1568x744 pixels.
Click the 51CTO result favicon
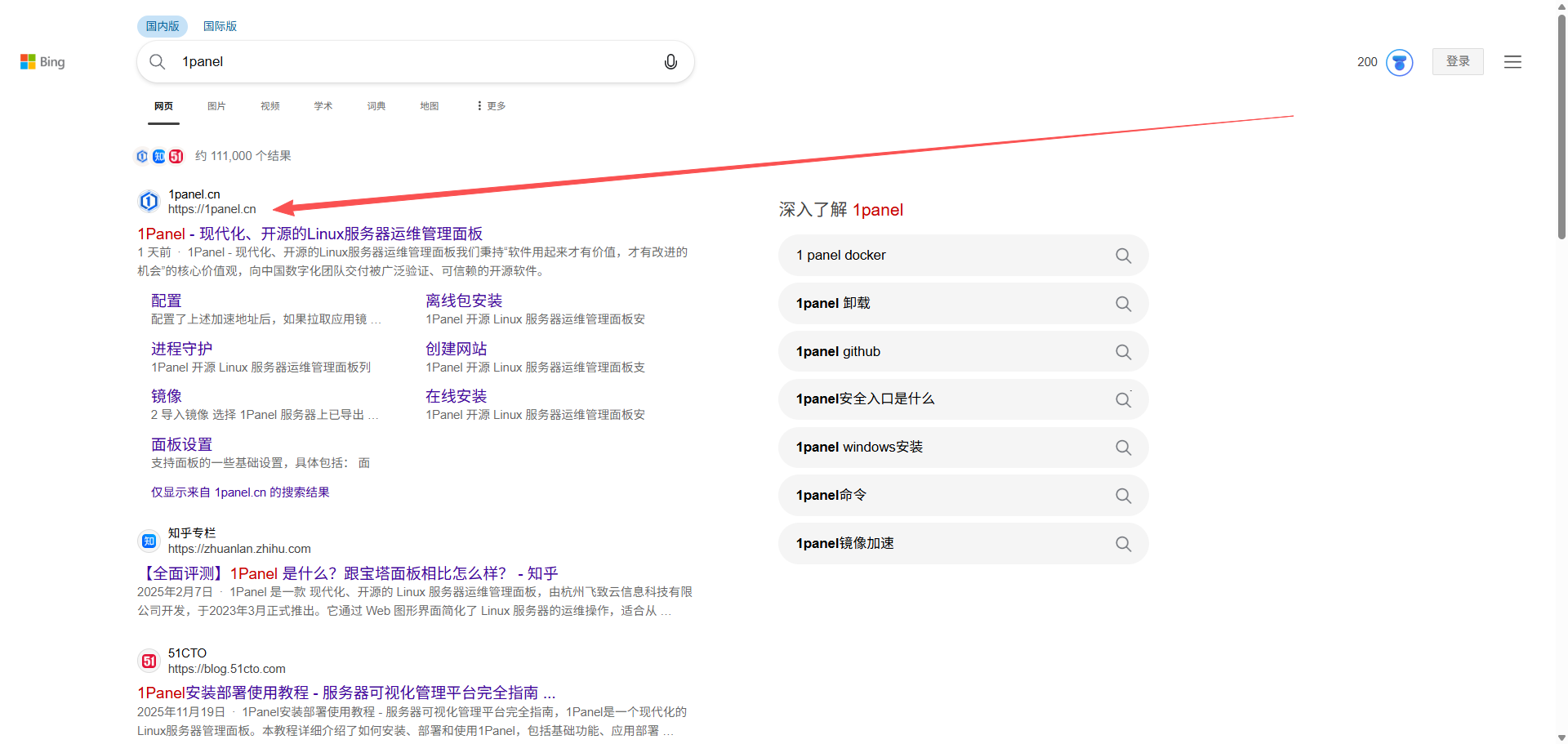point(149,661)
